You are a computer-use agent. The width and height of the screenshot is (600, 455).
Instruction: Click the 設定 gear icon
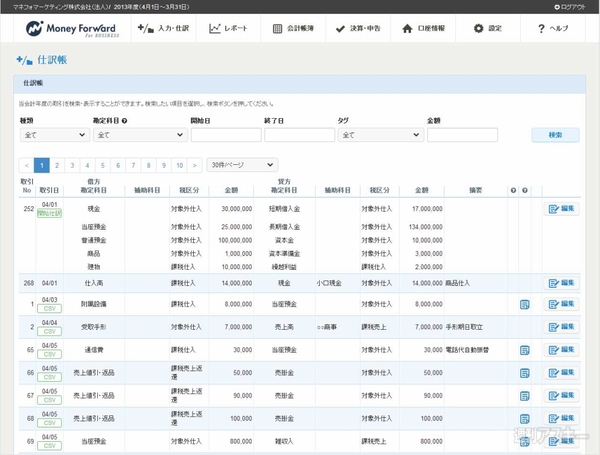coord(478,29)
